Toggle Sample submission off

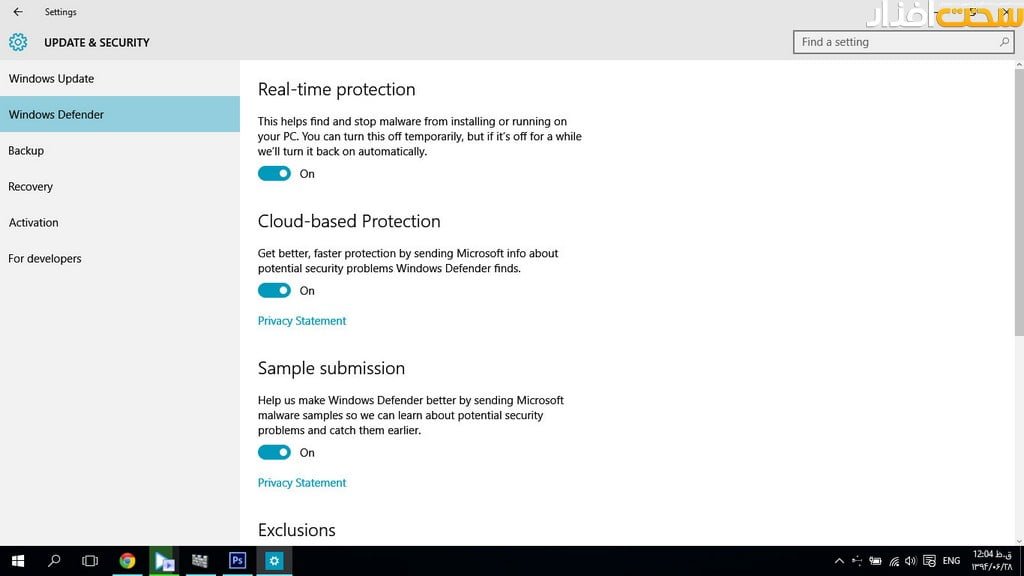click(274, 452)
